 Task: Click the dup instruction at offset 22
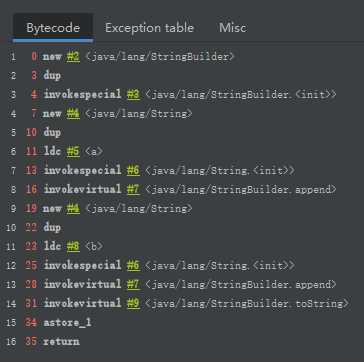pos(52,228)
